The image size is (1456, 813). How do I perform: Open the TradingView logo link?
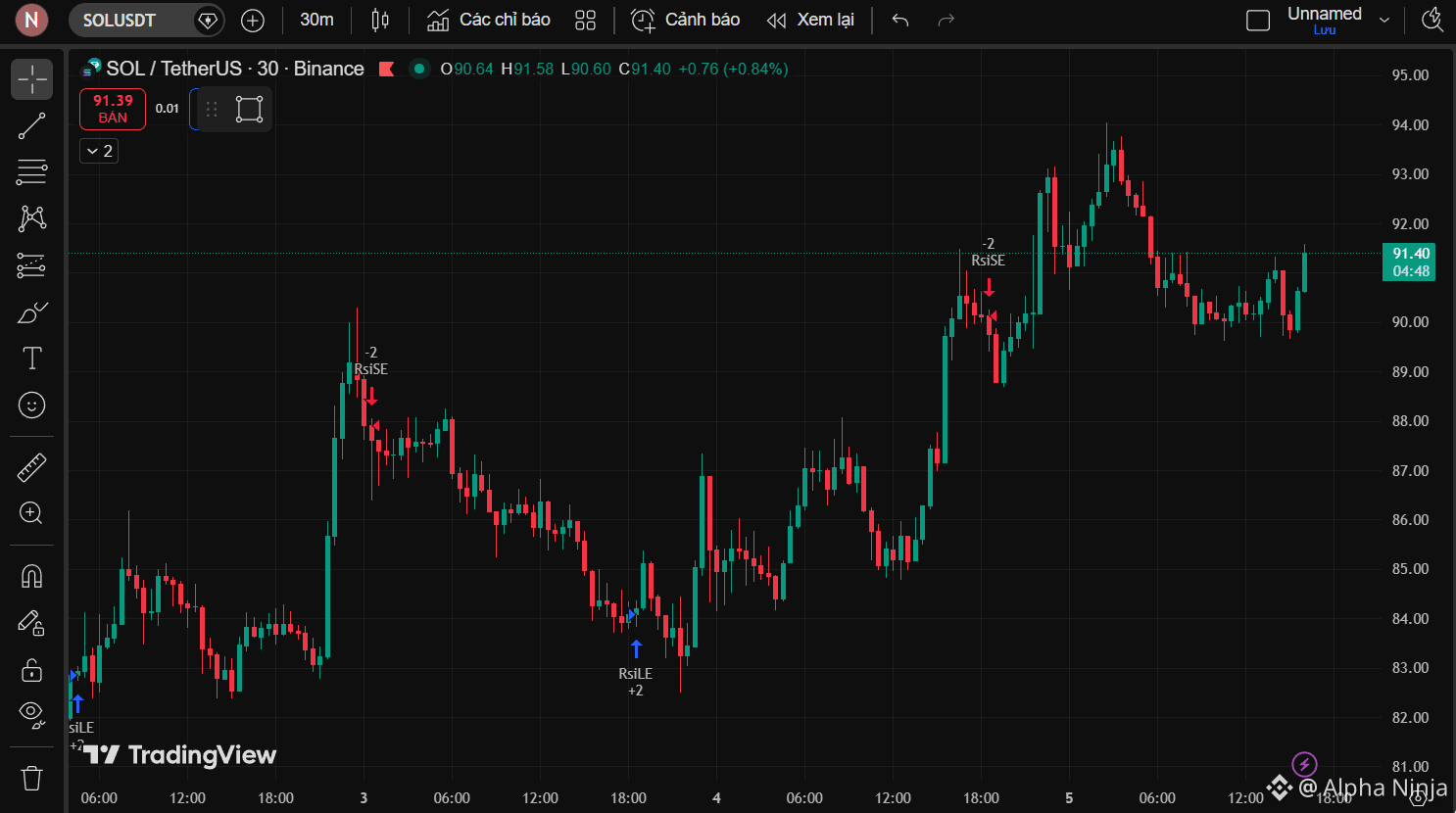click(x=180, y=755)
